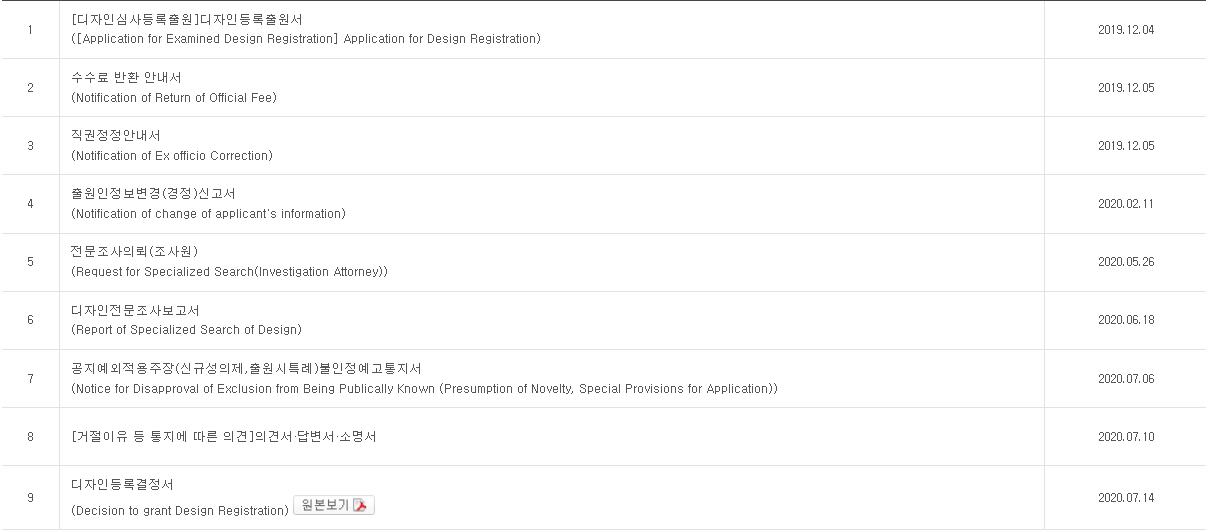Select the 출원인정보변경(경정)신고서 entry

pos(154,193)
